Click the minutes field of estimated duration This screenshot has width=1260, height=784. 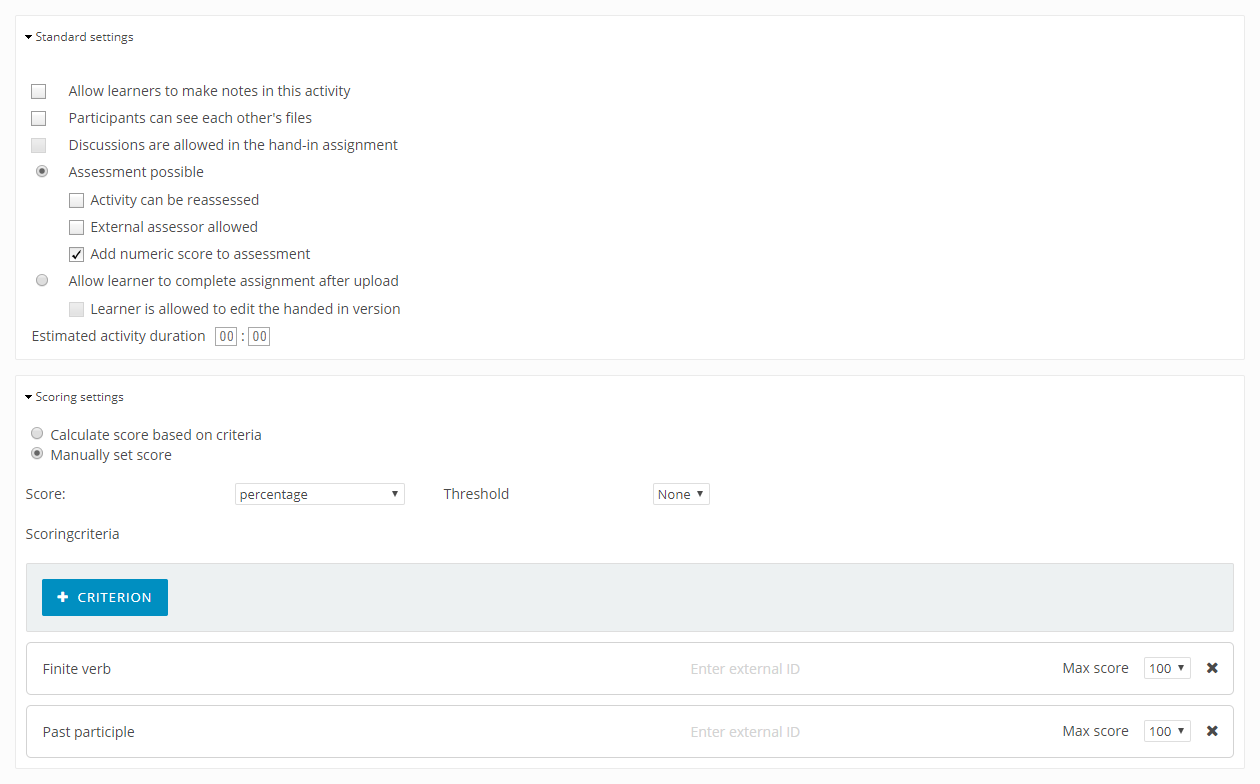(x=259, y=337)
